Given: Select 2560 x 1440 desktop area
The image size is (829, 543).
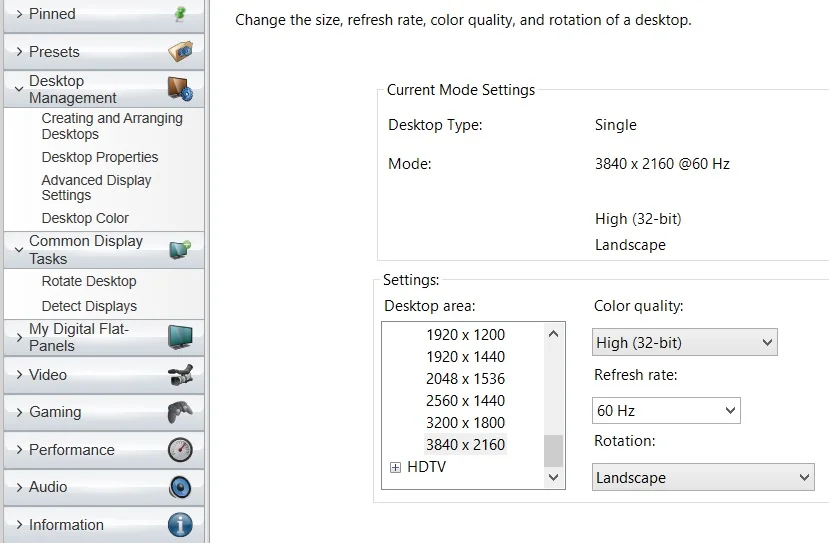Looking at the screenshot, I should point(465,401).
